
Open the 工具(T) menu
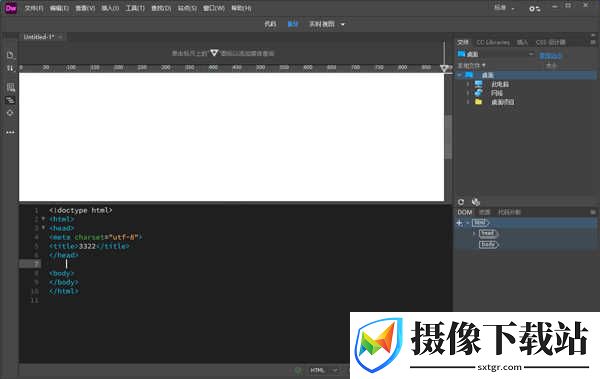point(135,8)
